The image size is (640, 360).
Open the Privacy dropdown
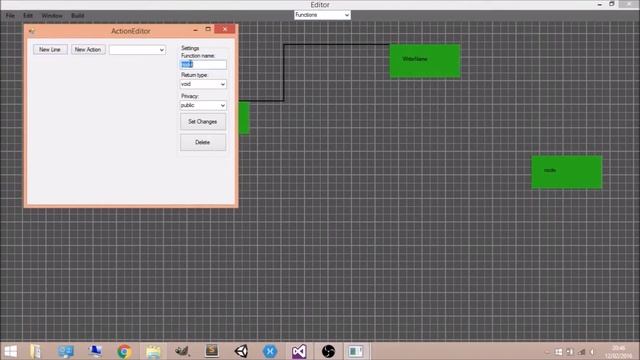click(203, 105)
